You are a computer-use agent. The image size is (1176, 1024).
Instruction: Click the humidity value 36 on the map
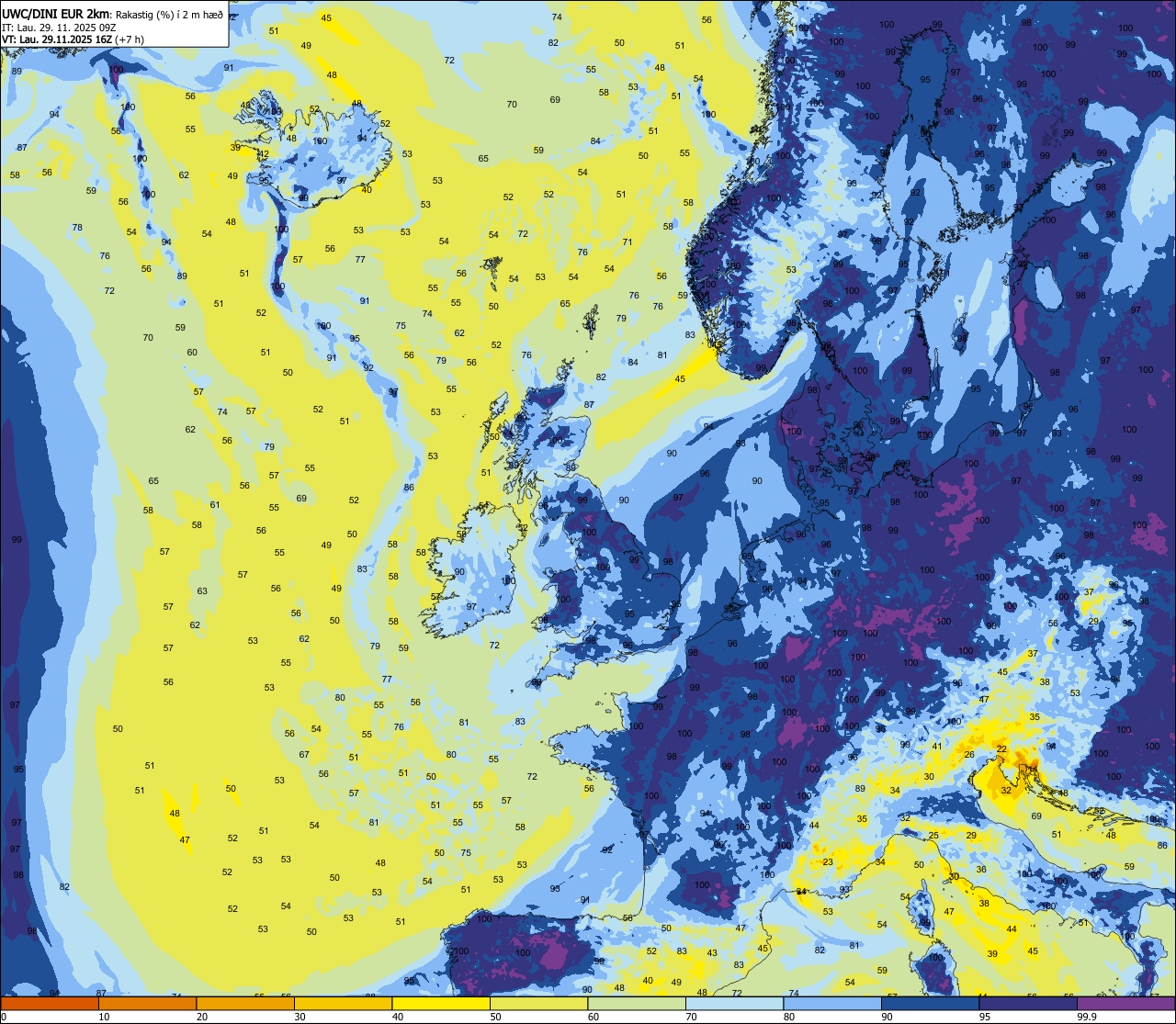pos(981,869)
